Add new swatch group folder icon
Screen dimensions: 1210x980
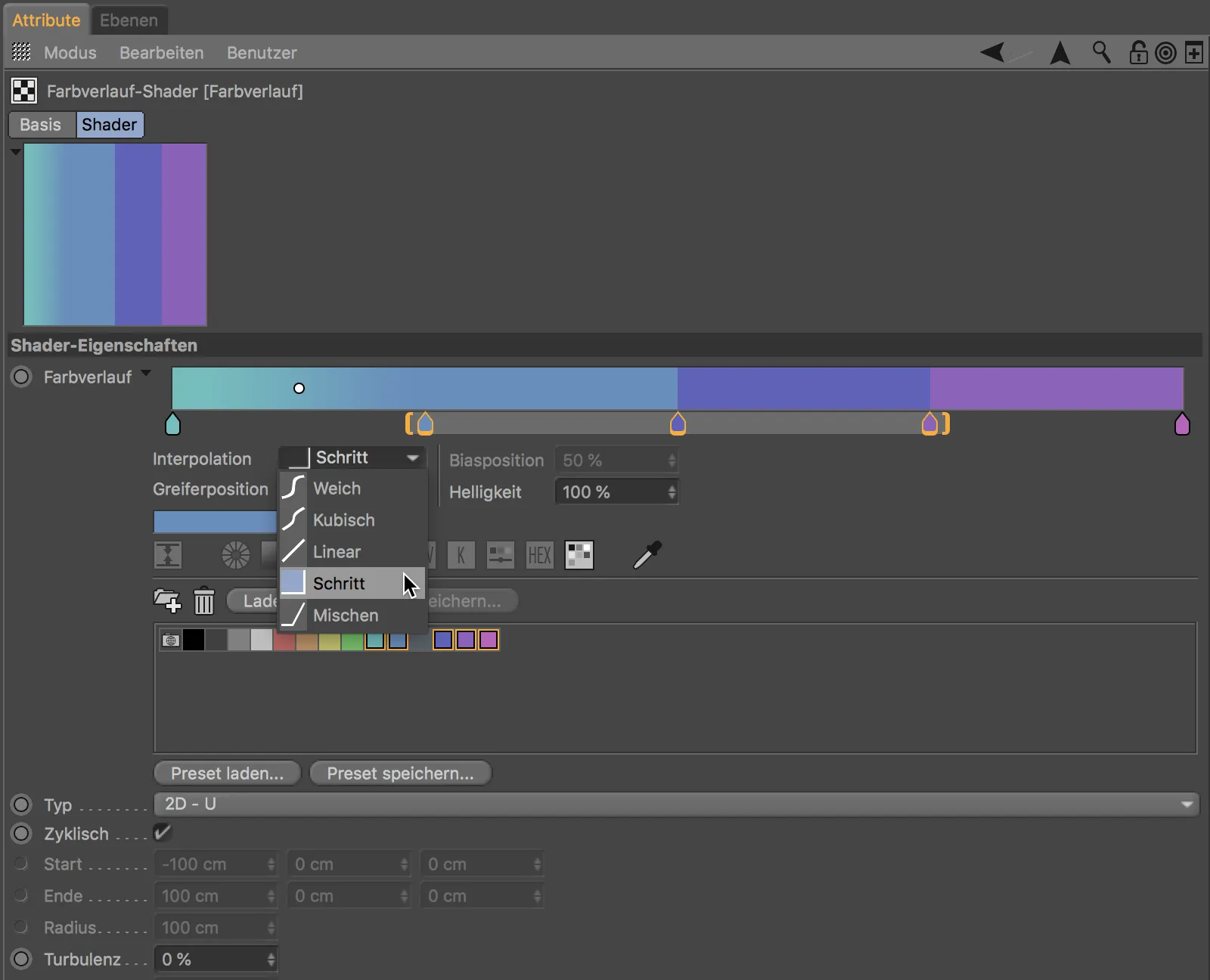[x=167, y=600]
